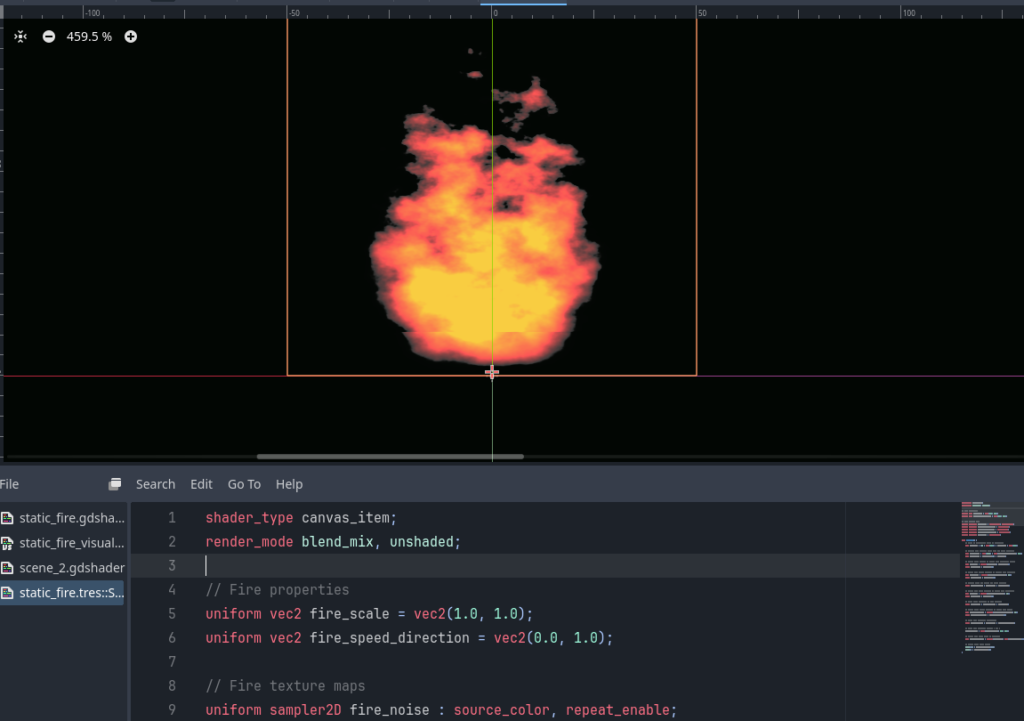
Task: Click the center view icon in viewport
Action: coord(19,36)
